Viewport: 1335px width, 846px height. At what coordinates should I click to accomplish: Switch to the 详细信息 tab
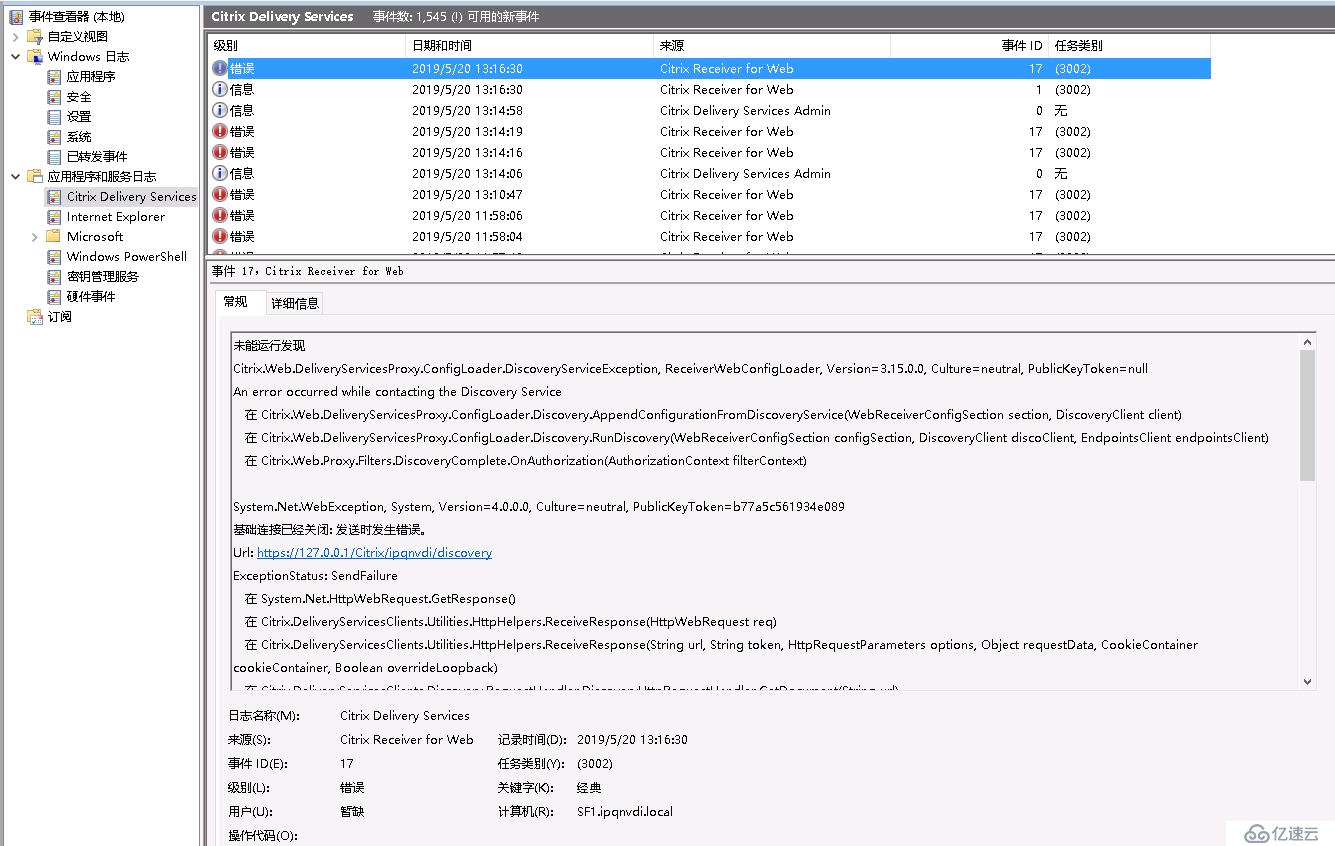click(x=295, y=303)
